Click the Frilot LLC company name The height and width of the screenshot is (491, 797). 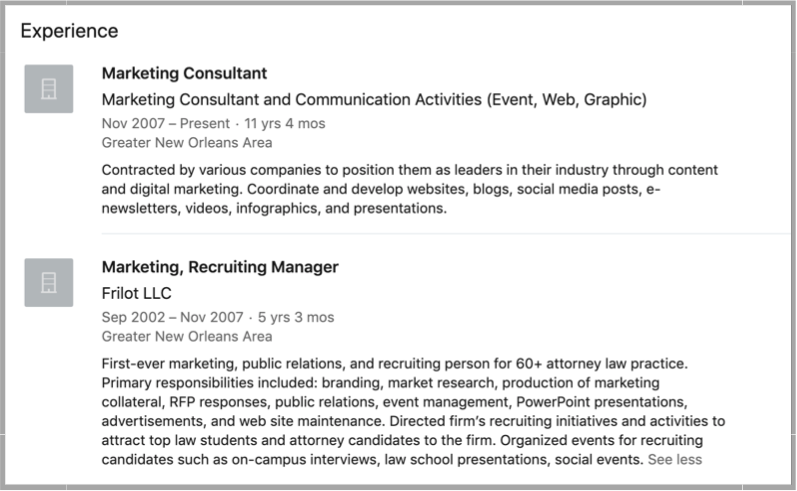[137, 293]
